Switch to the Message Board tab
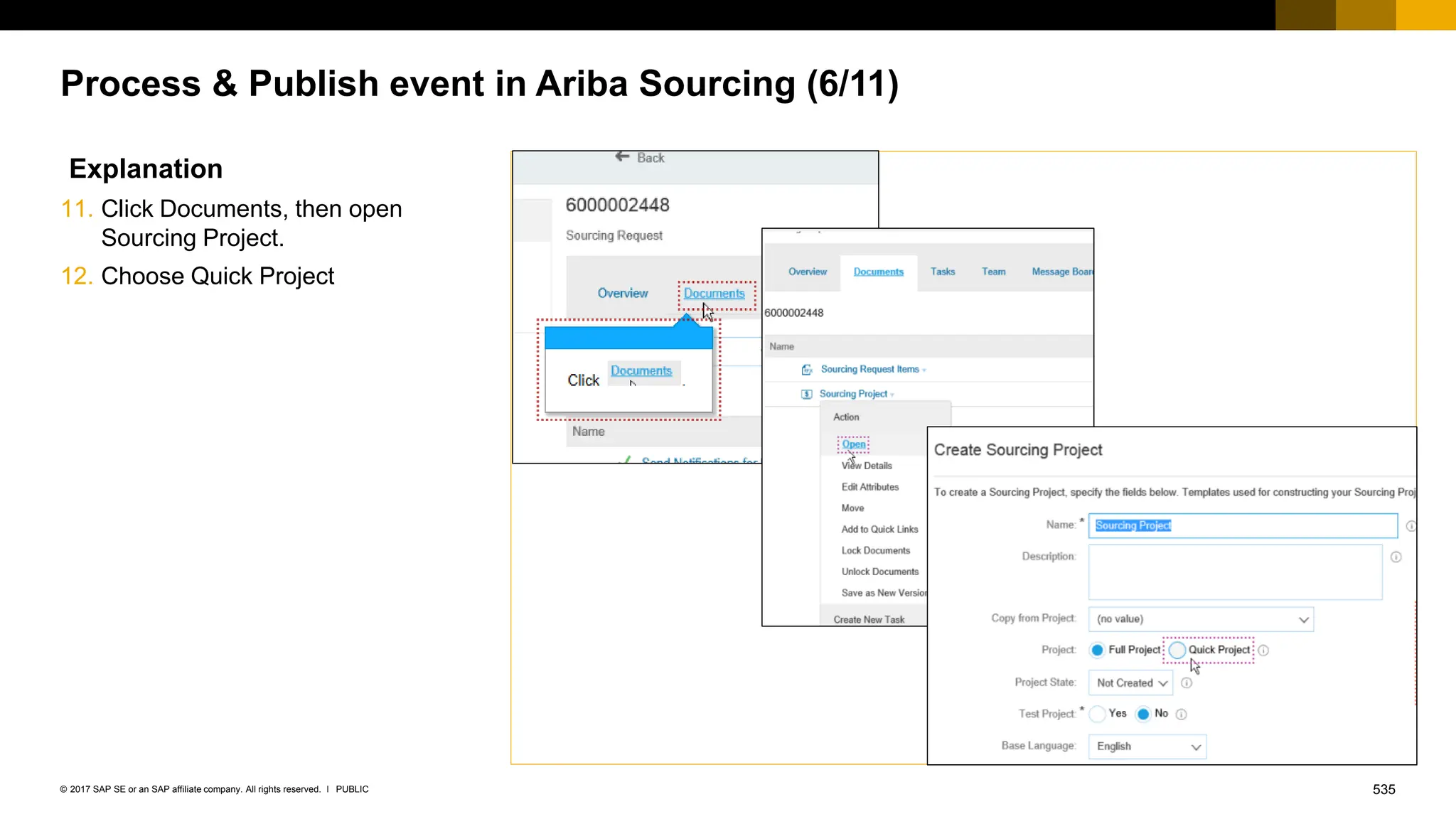The image size is (1456, 819). [x=1062, y=272]
